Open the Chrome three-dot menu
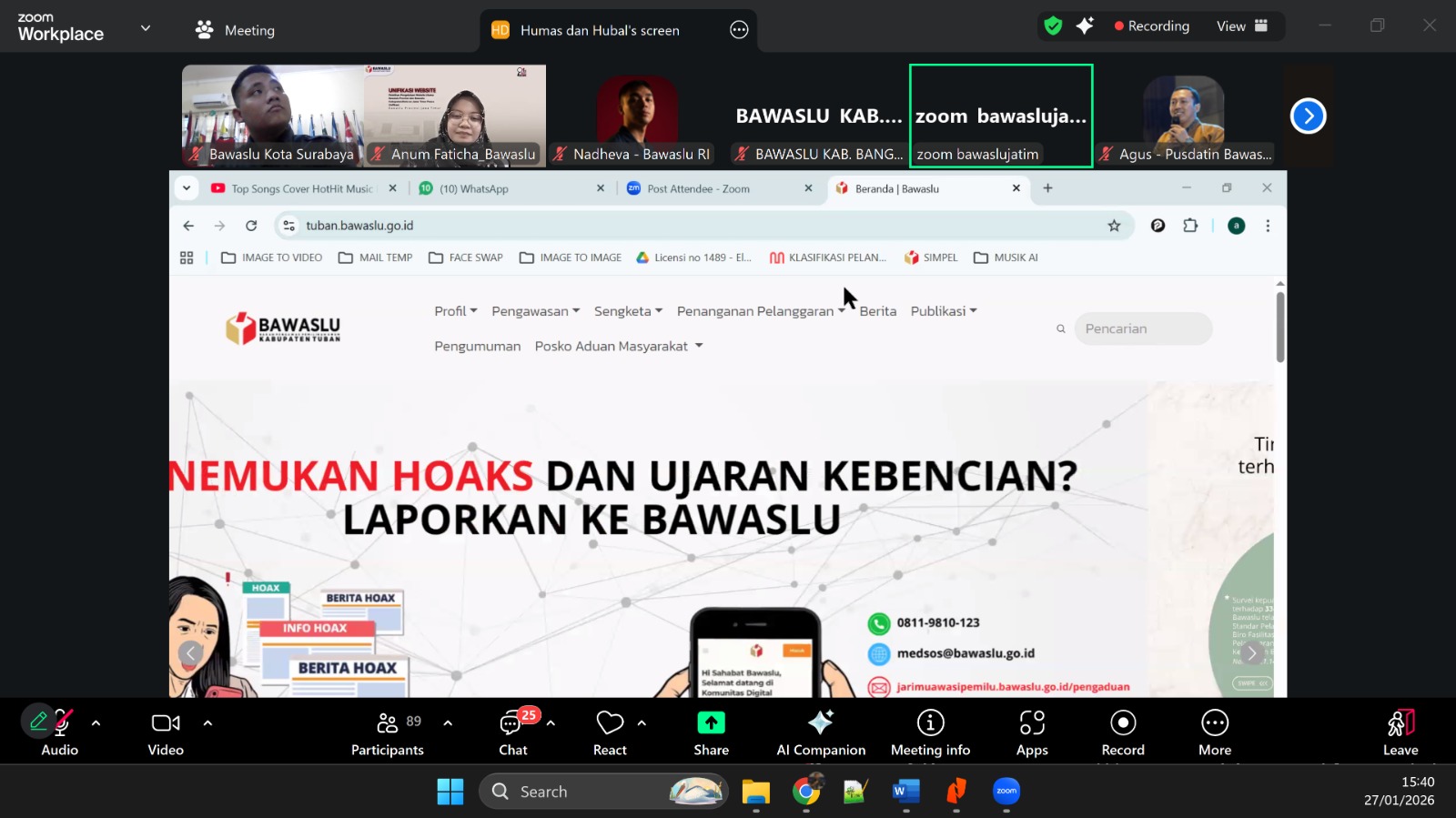Image resolution: width=1456 pixels, height=818 pixels. click(x=1268, y=226)
